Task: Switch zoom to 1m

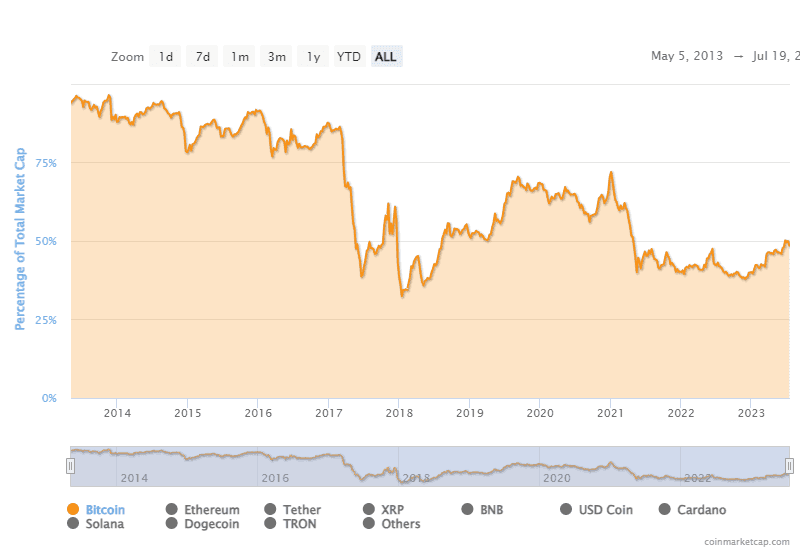Action: click(x=240, y=57)
